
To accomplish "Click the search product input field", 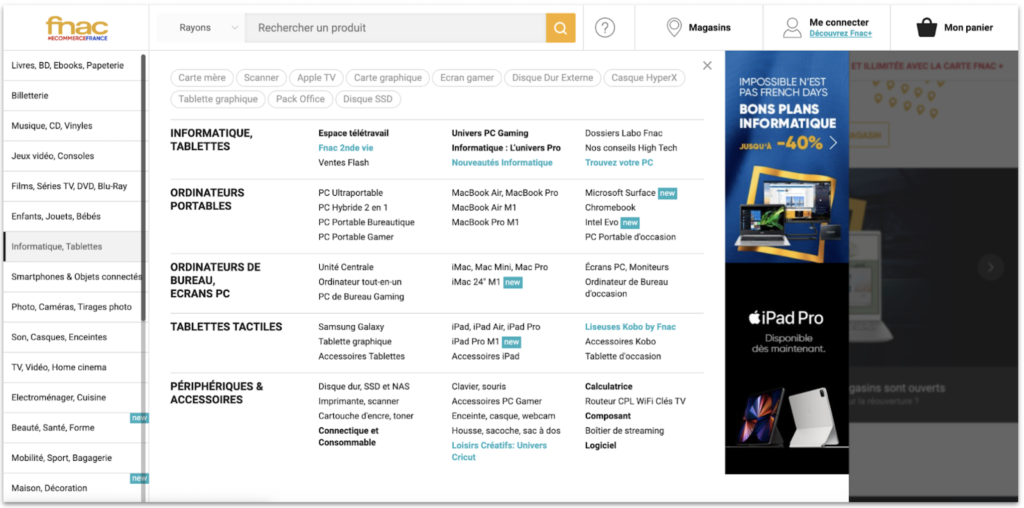I will (395, 28).
